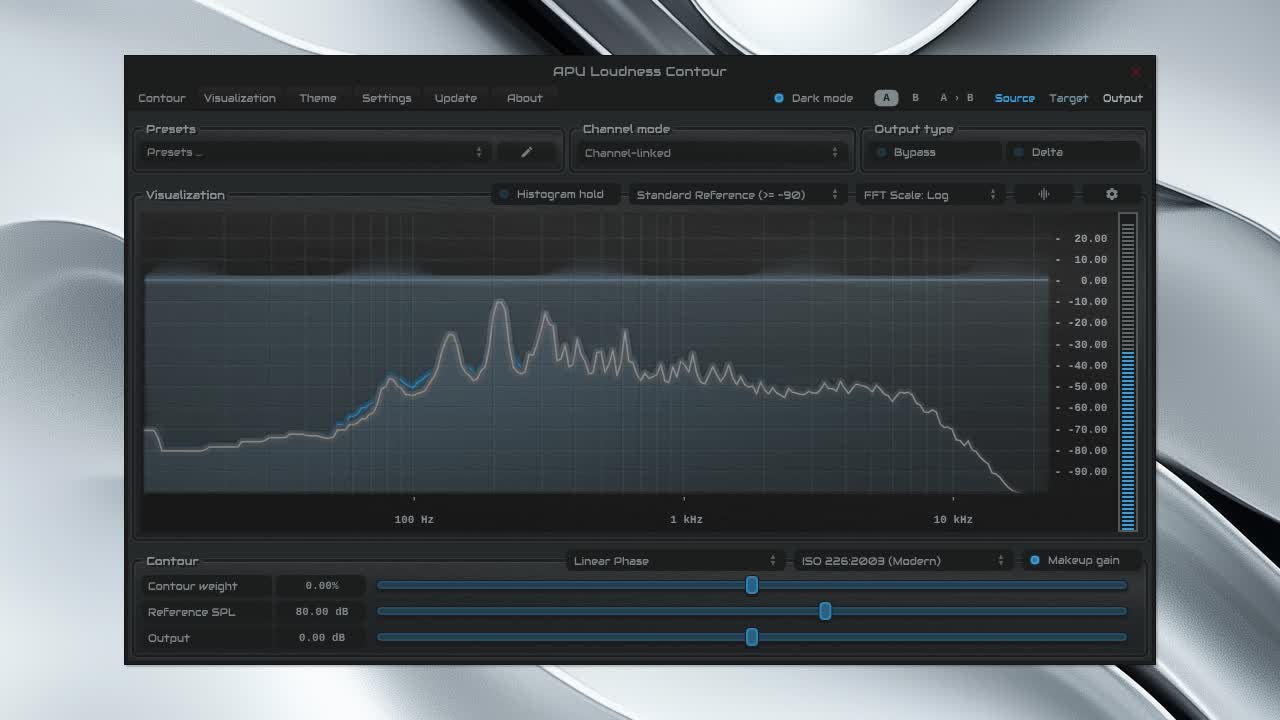
Task: Turn on Histogram hold
Action: 504,194
